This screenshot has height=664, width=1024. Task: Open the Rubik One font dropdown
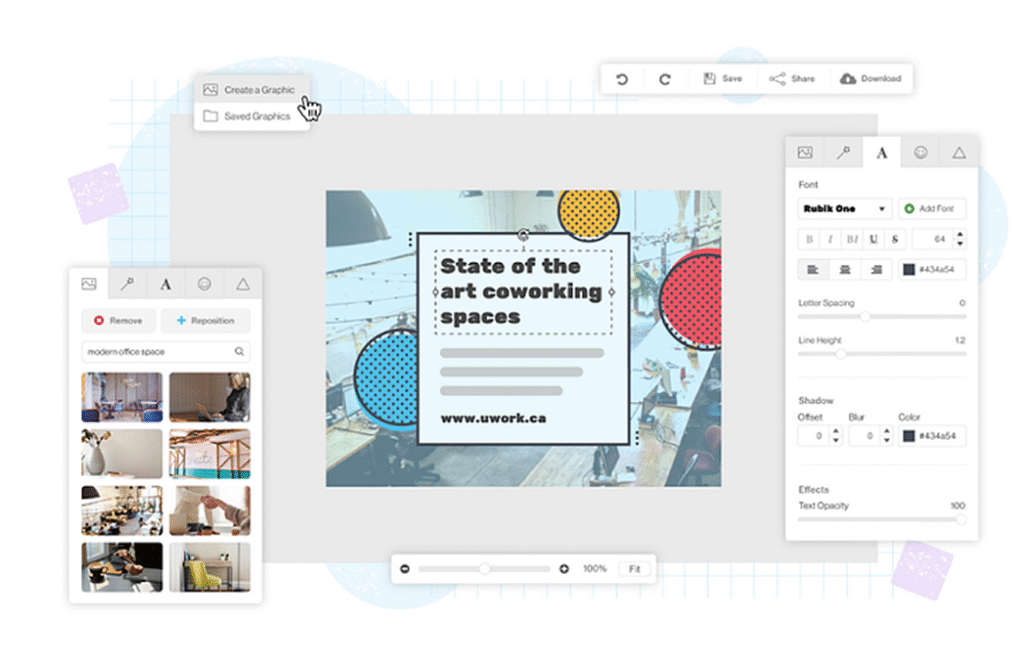(845, 209)
